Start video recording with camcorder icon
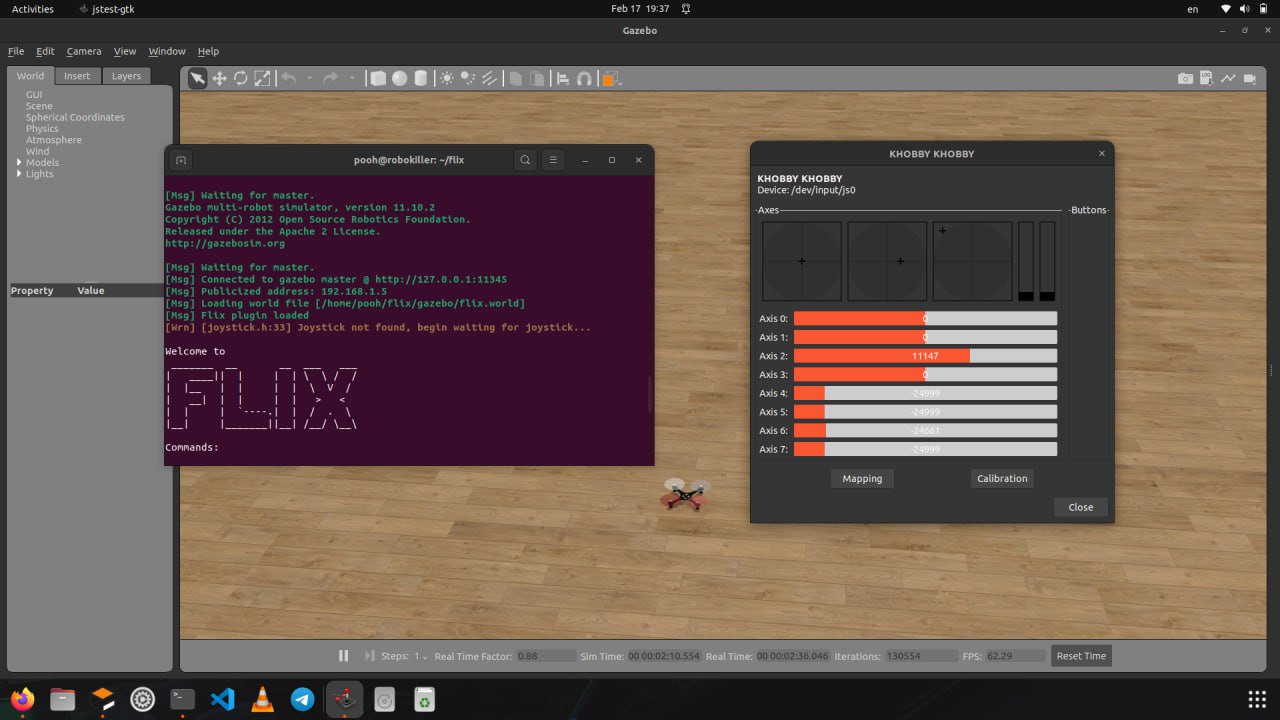Image resolution: width=1280 pixels, height=720 pixels. click(1250, 78)
